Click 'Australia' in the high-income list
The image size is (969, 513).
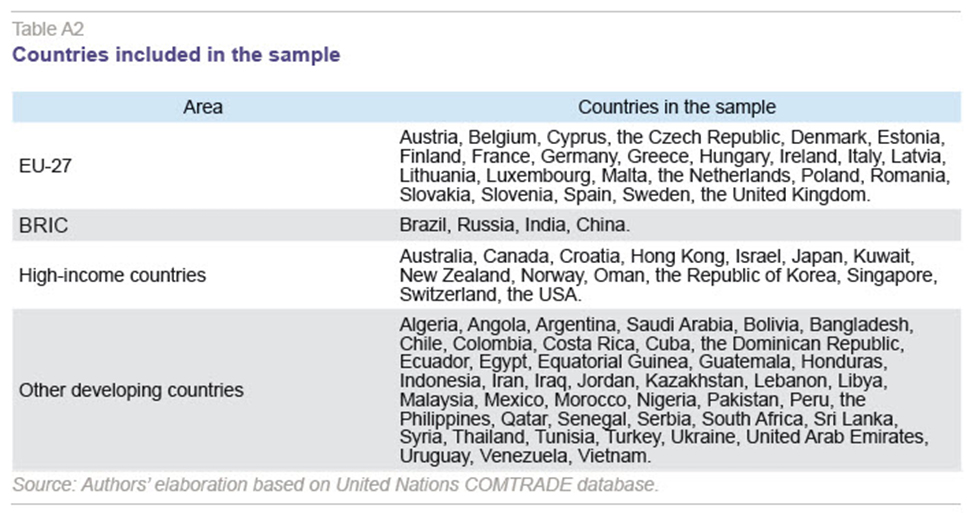coord(438,256)
